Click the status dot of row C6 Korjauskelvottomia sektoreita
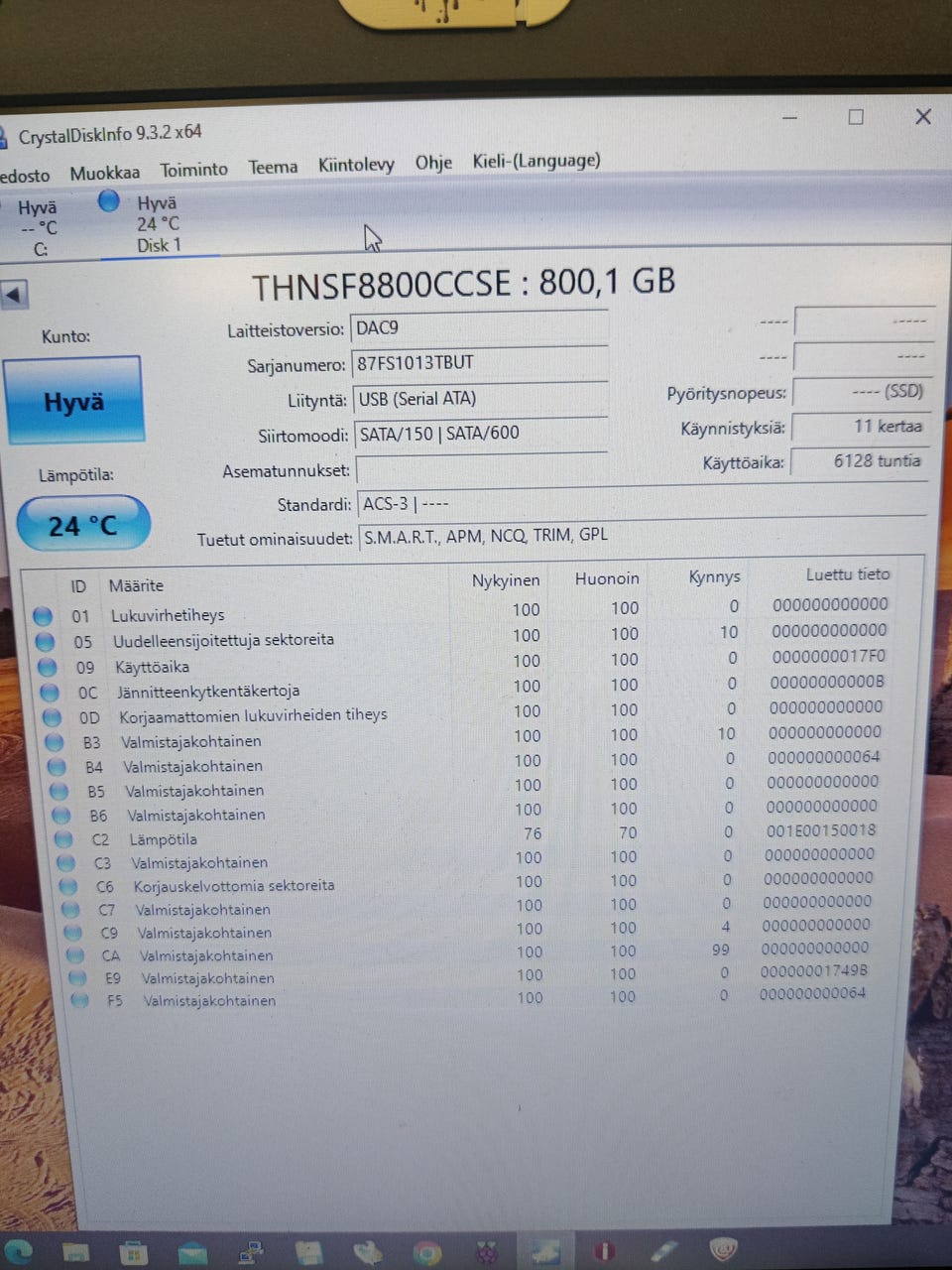The height and width of the screenshot is (1270, 952). click(x=67, y=886)
